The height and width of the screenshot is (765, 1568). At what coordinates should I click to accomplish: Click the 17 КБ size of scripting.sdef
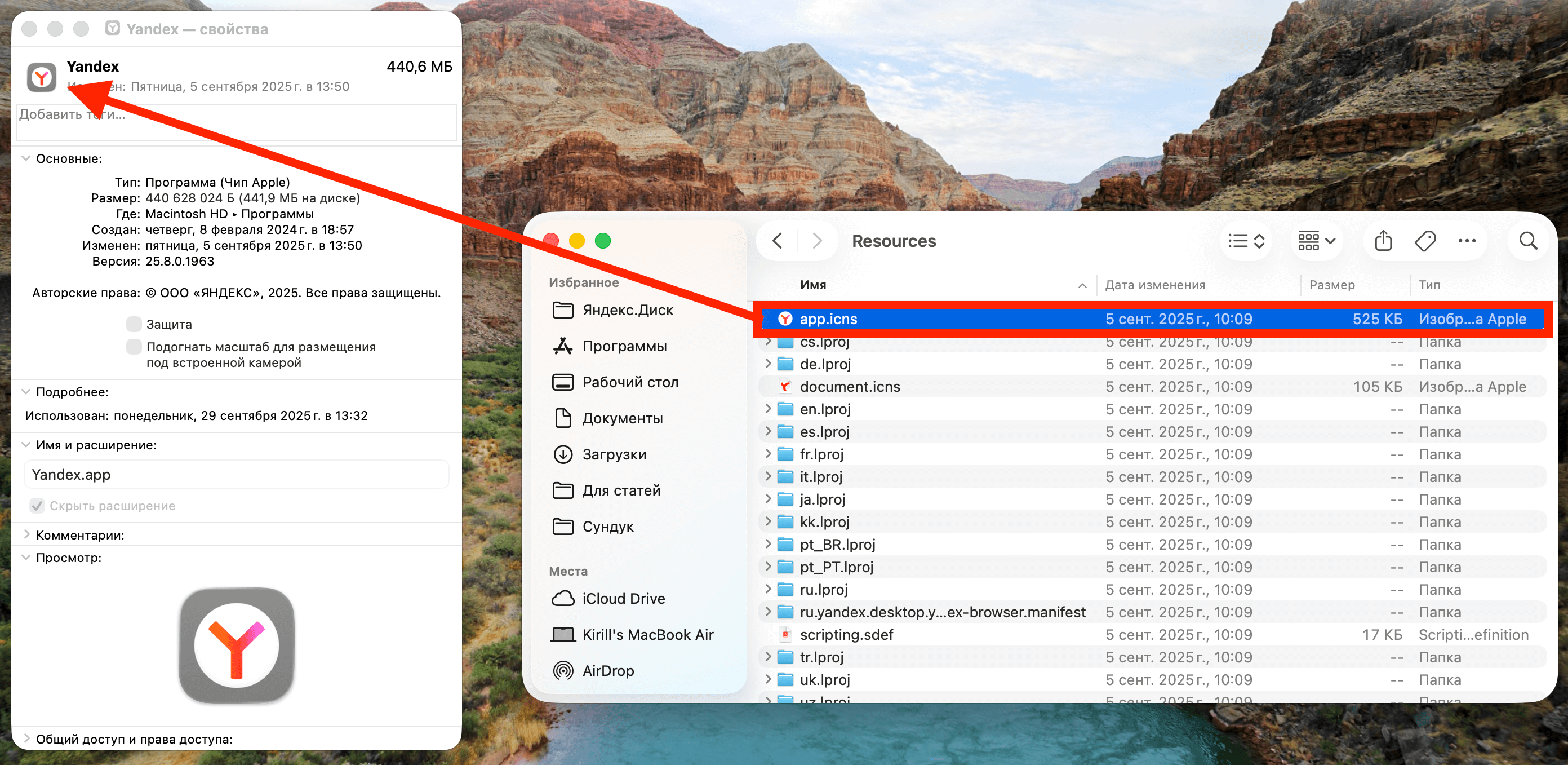[1382, 634]
